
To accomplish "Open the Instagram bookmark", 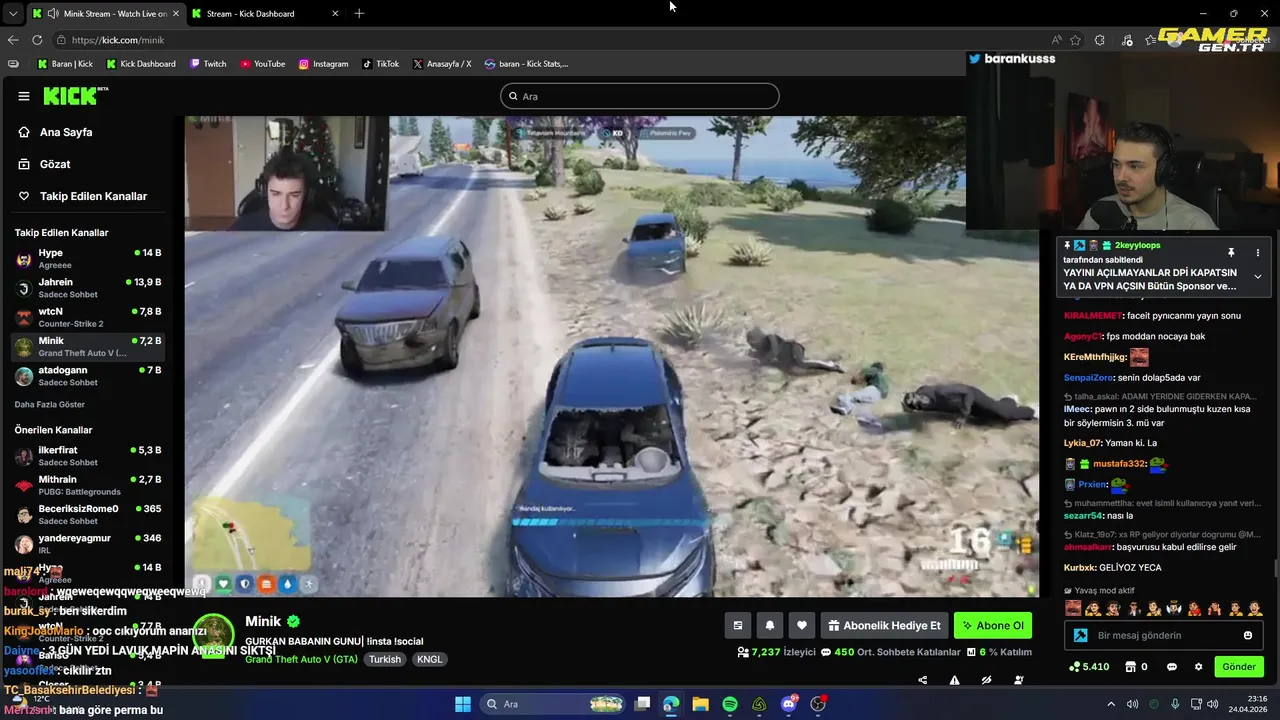I will point(323,64).
